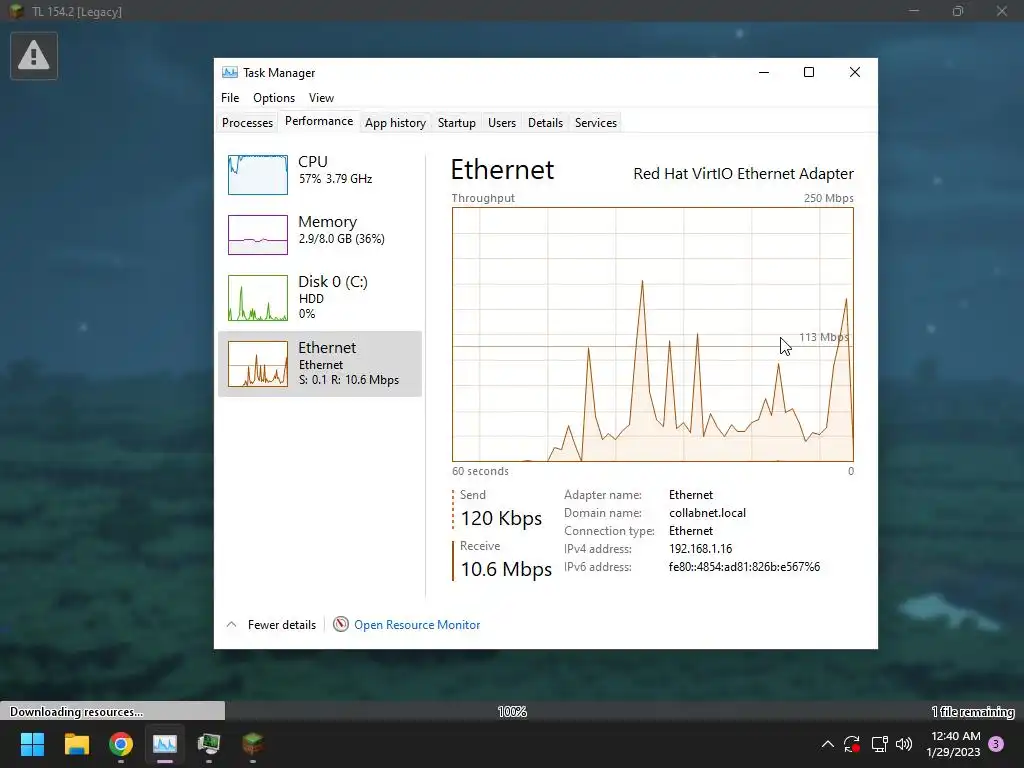Switch to the Startup tab
This screenshot has height=768, width=1024.
[456, 123]
